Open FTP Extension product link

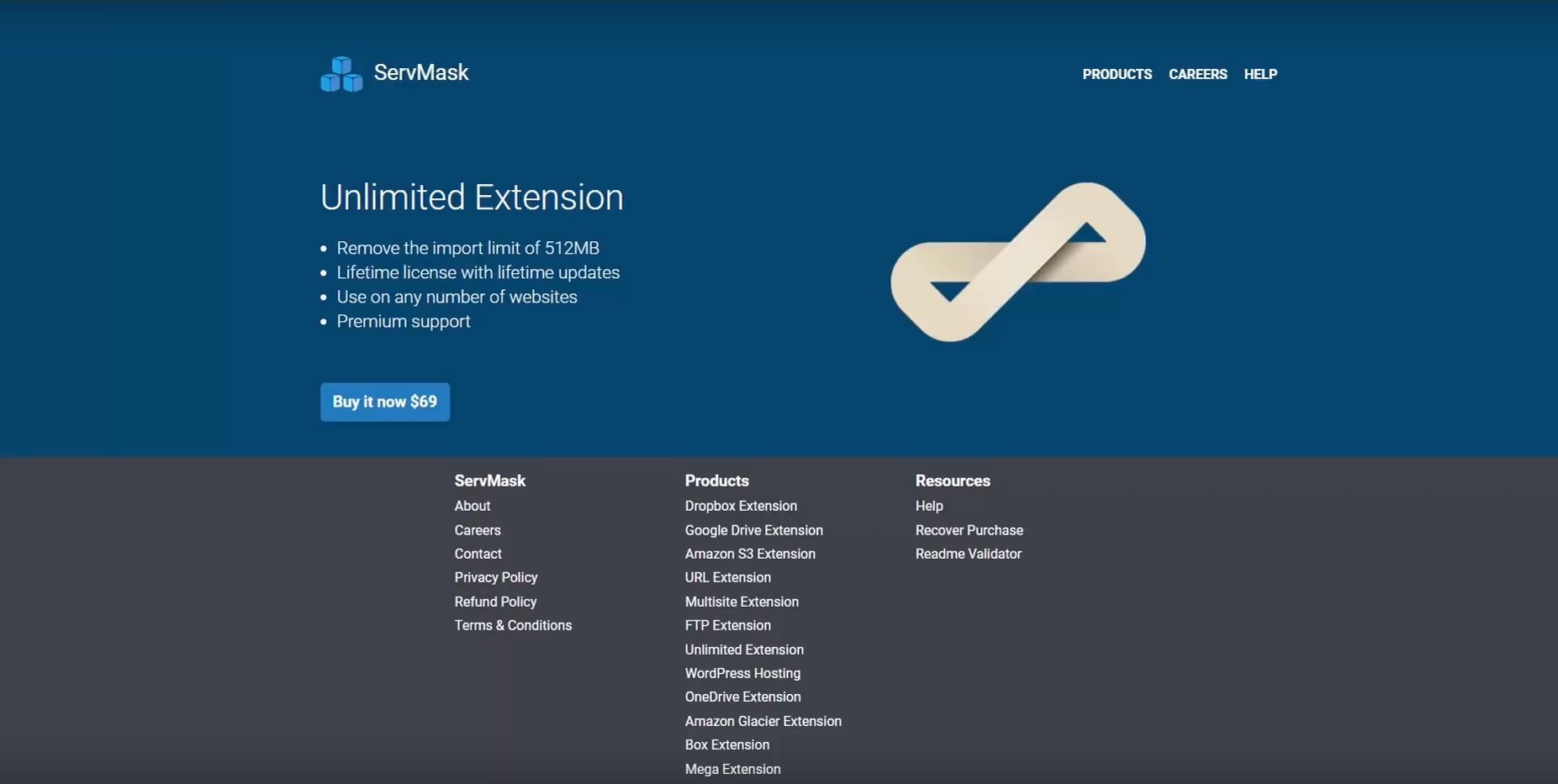(728, 625)
